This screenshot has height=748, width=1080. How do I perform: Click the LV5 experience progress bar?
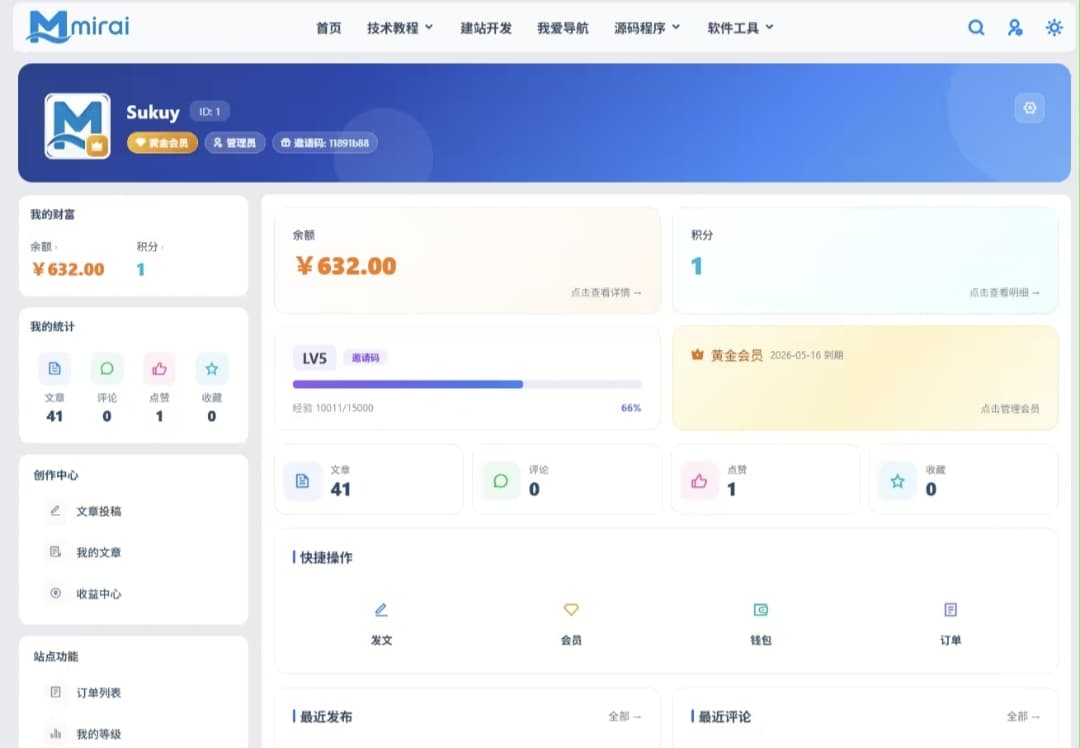click(x=467, y=384)
